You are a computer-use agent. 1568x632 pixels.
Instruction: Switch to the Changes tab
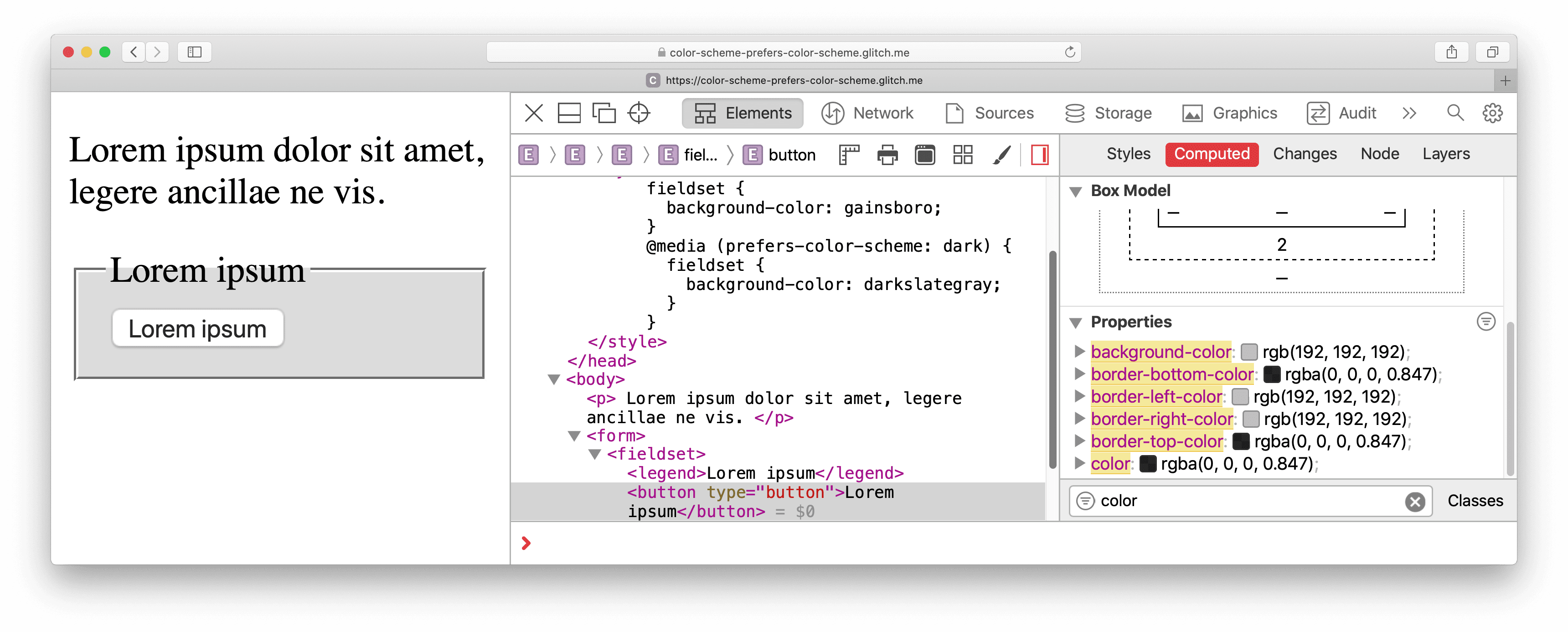[x=1304, y=153]
